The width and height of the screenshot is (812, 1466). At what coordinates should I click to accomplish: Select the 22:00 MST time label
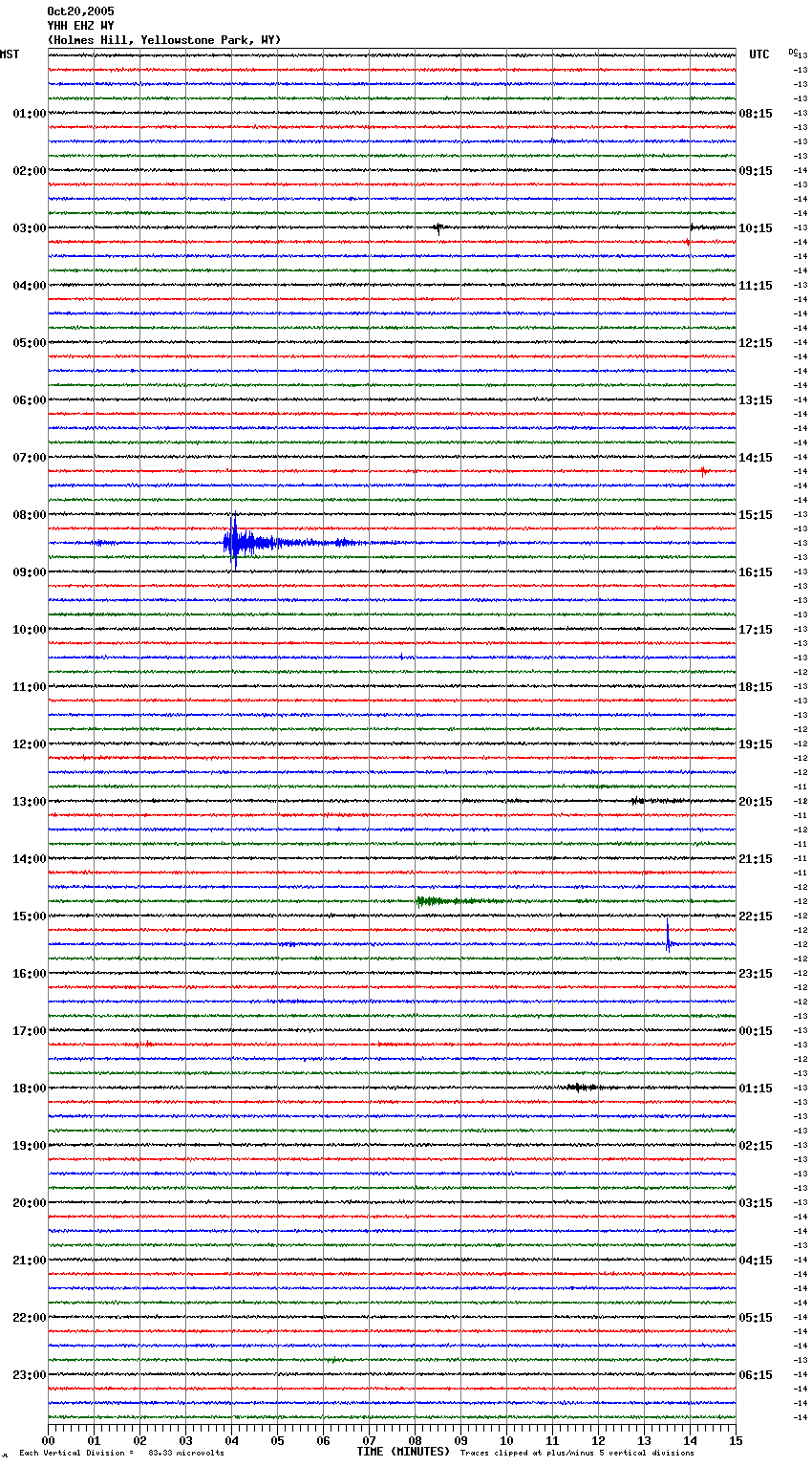30,1318
